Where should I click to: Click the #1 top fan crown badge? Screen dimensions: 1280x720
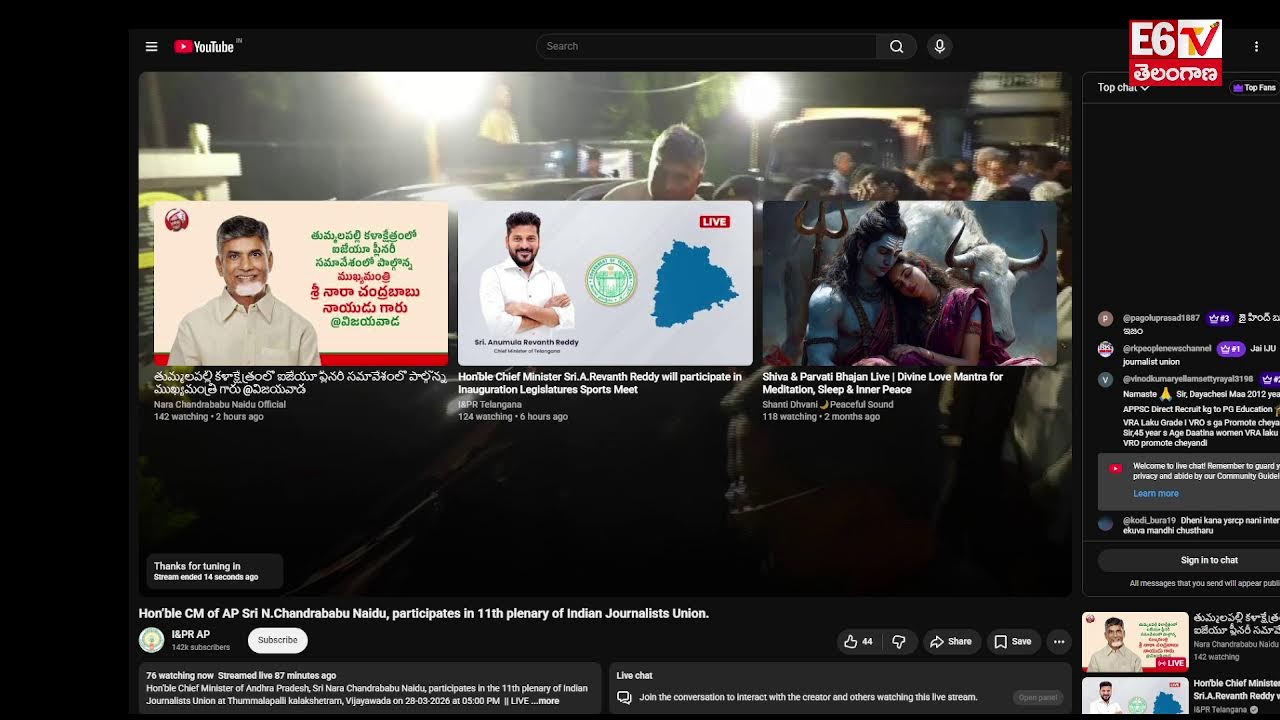coord(1230,349)
